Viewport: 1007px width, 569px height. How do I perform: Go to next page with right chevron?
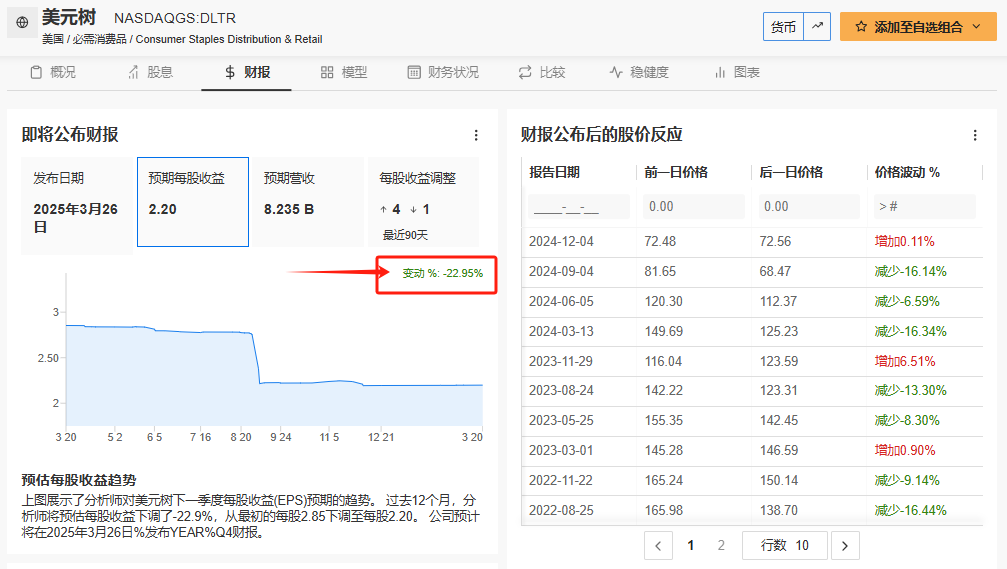coord(845,545)
